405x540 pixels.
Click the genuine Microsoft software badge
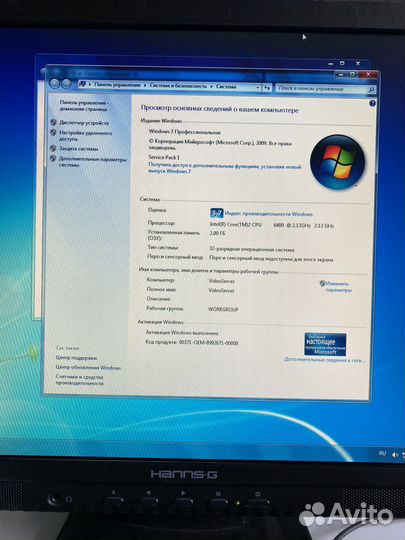325,344
